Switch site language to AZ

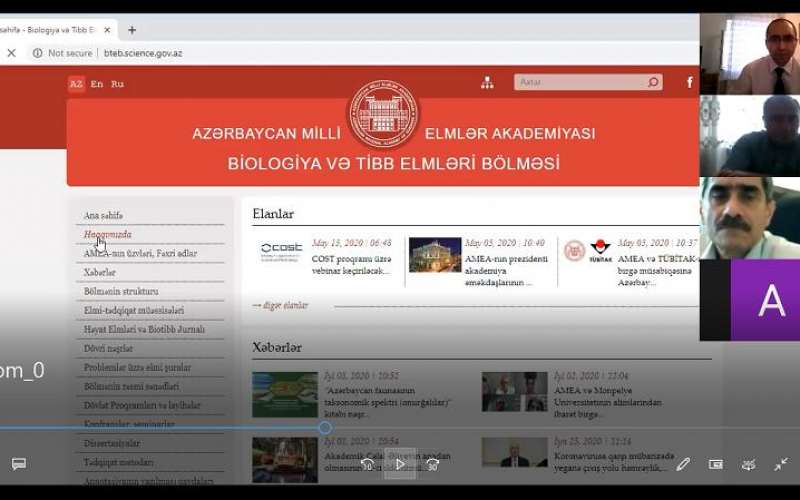(x=76, y=84)
